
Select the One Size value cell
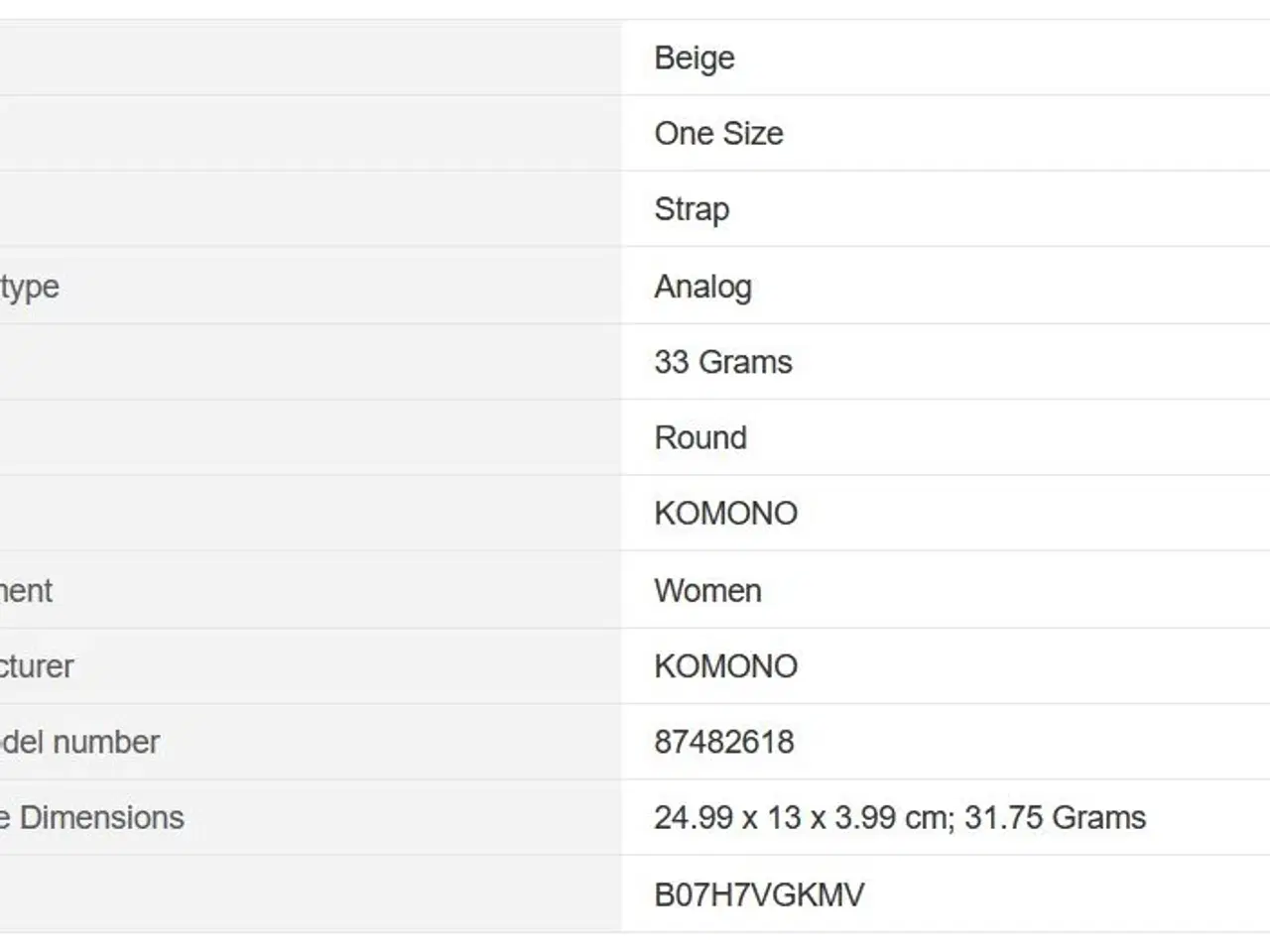[946, 134]
